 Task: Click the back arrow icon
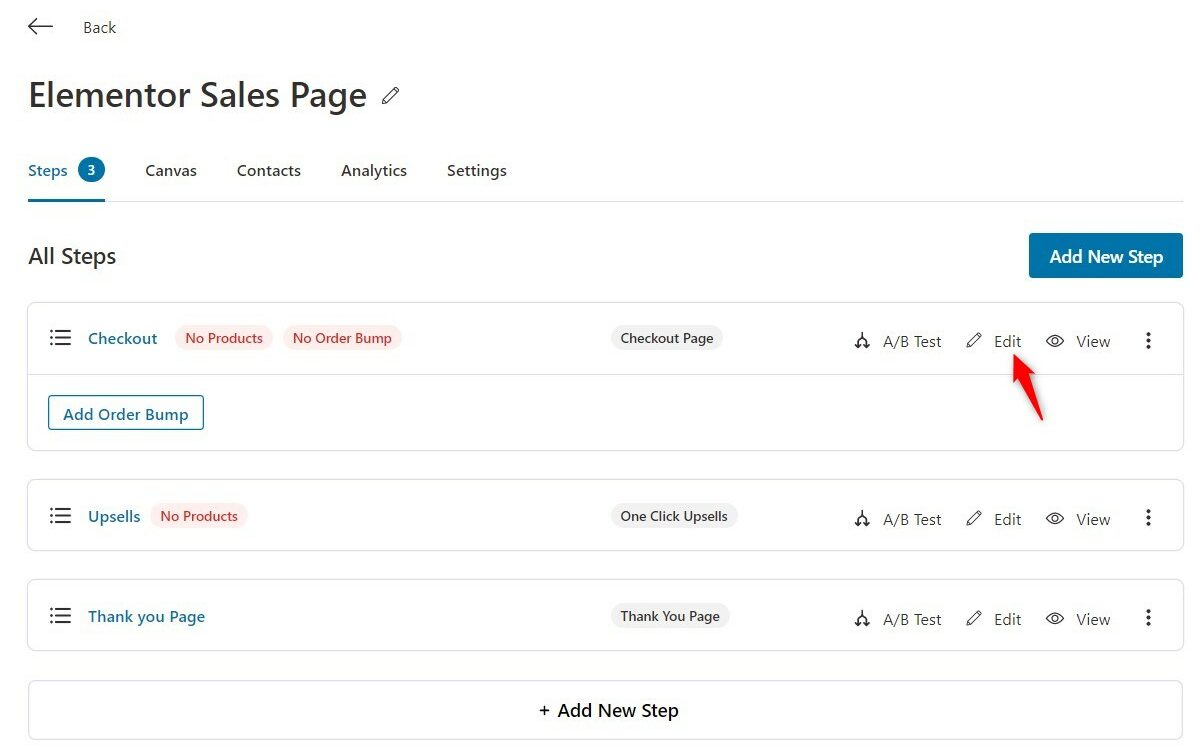point(40,27)
